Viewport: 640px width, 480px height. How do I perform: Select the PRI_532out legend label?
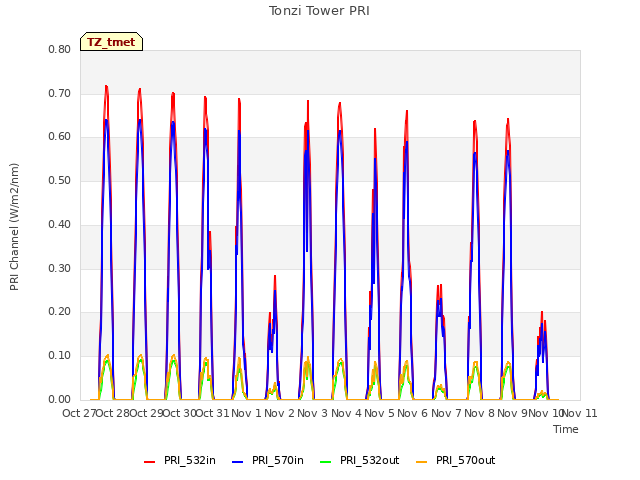[370, 460]
